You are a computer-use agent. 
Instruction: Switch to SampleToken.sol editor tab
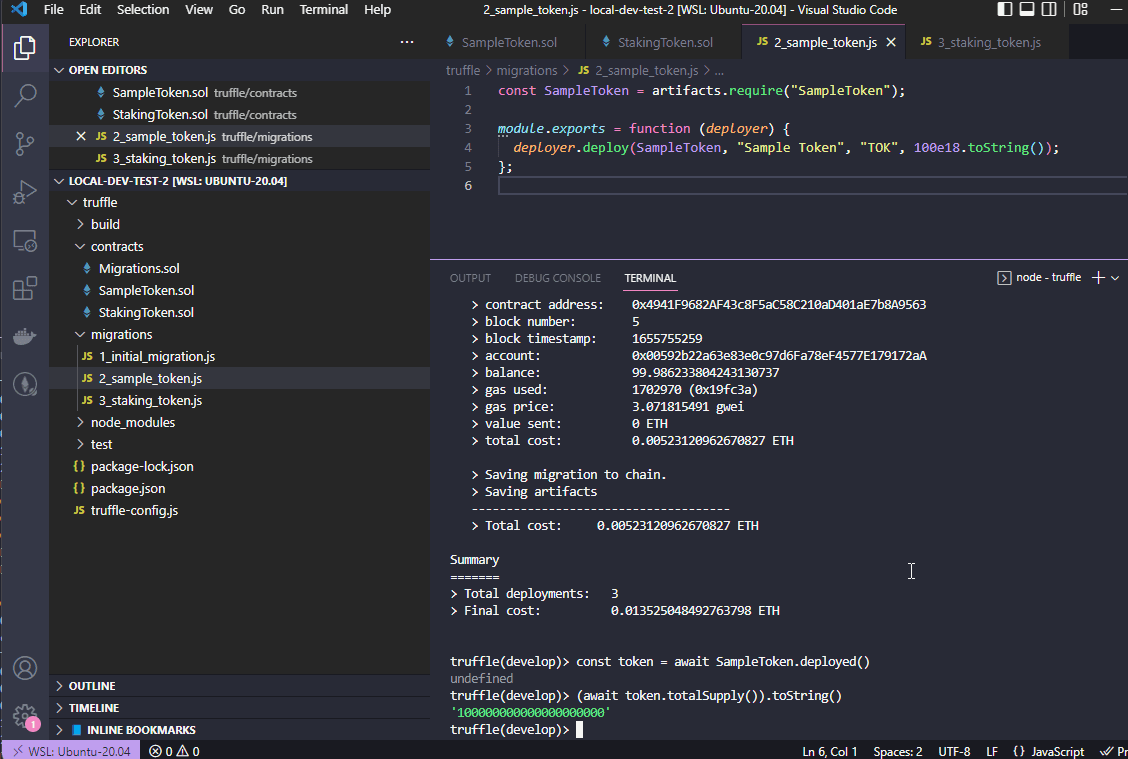[x=508, y=42]
